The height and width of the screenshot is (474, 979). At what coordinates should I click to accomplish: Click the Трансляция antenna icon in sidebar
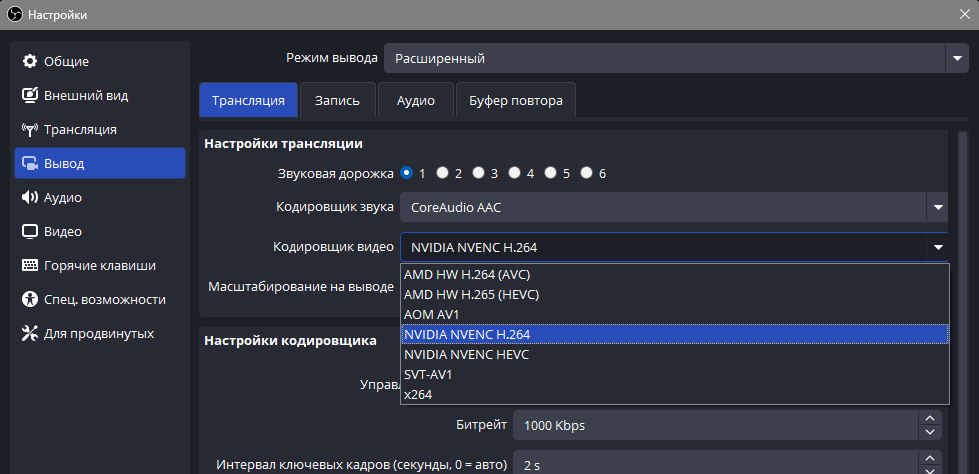pyautogui.click(x=30, y=130)
